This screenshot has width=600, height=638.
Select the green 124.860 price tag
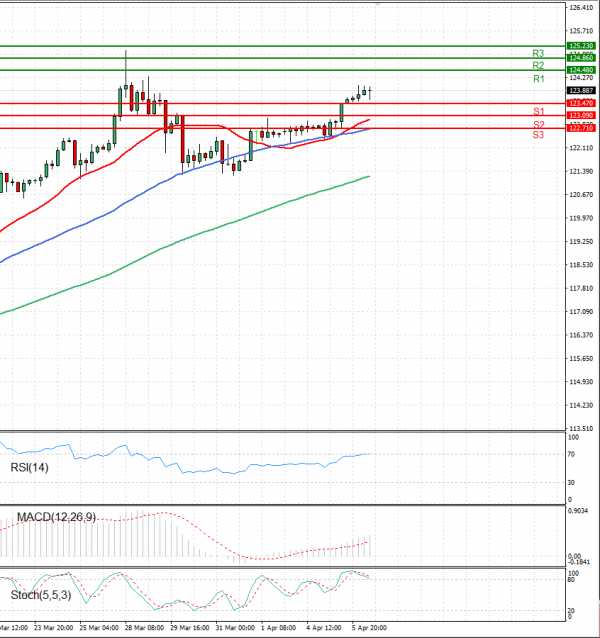pos(581,58)
